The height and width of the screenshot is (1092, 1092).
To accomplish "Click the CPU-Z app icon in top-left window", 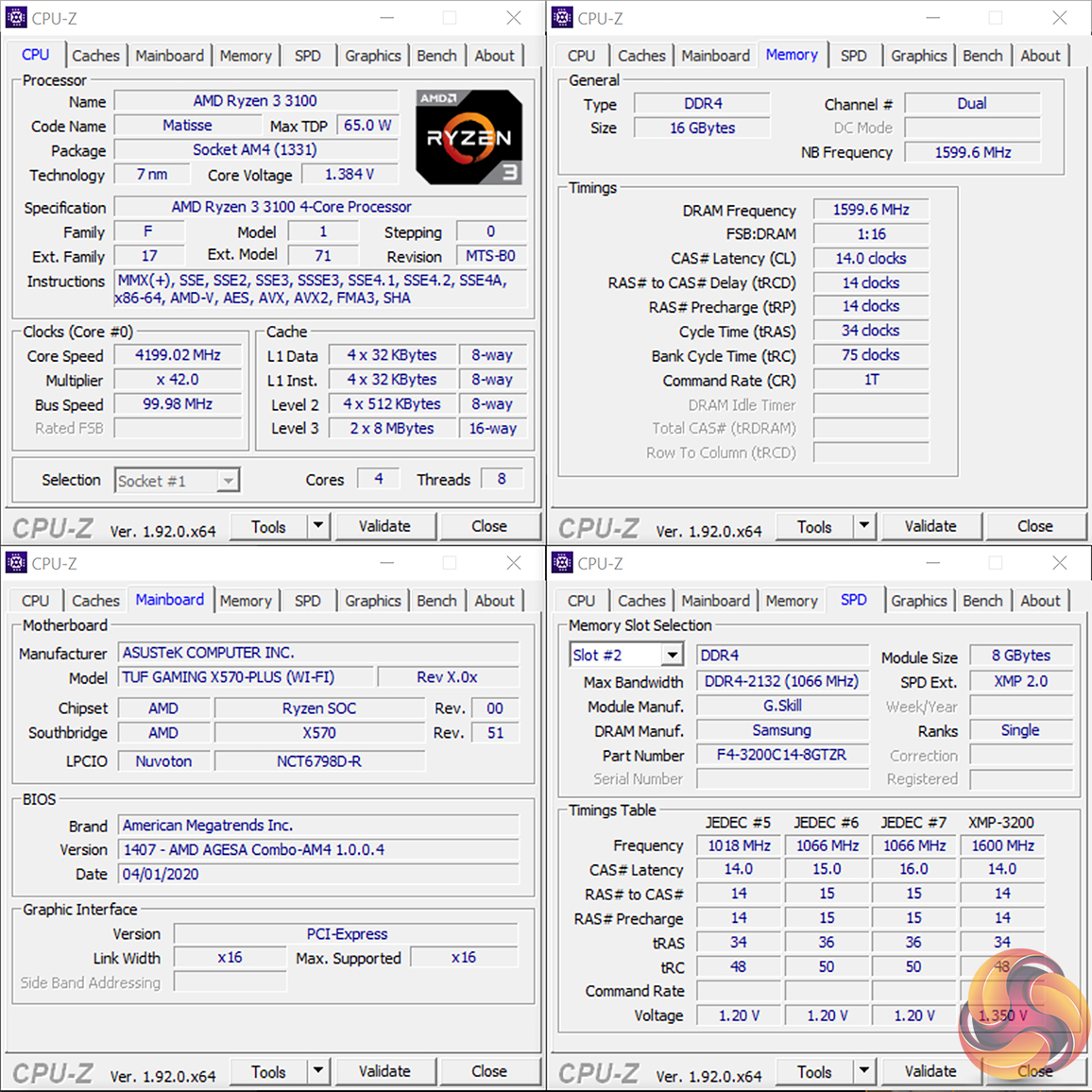I will pos(15,17).
